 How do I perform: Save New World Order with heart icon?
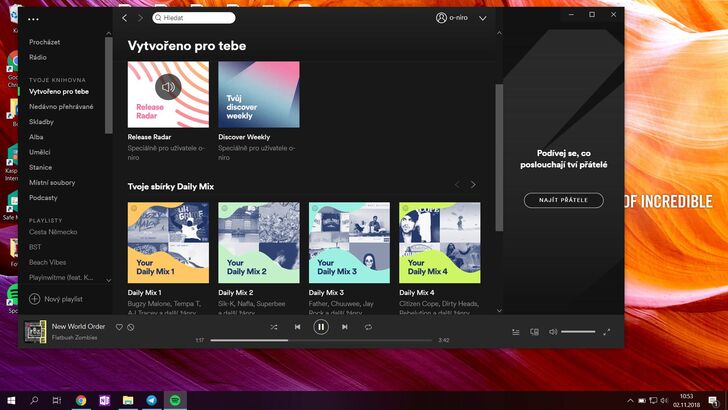pyautogui.click(x=119, y=327)
